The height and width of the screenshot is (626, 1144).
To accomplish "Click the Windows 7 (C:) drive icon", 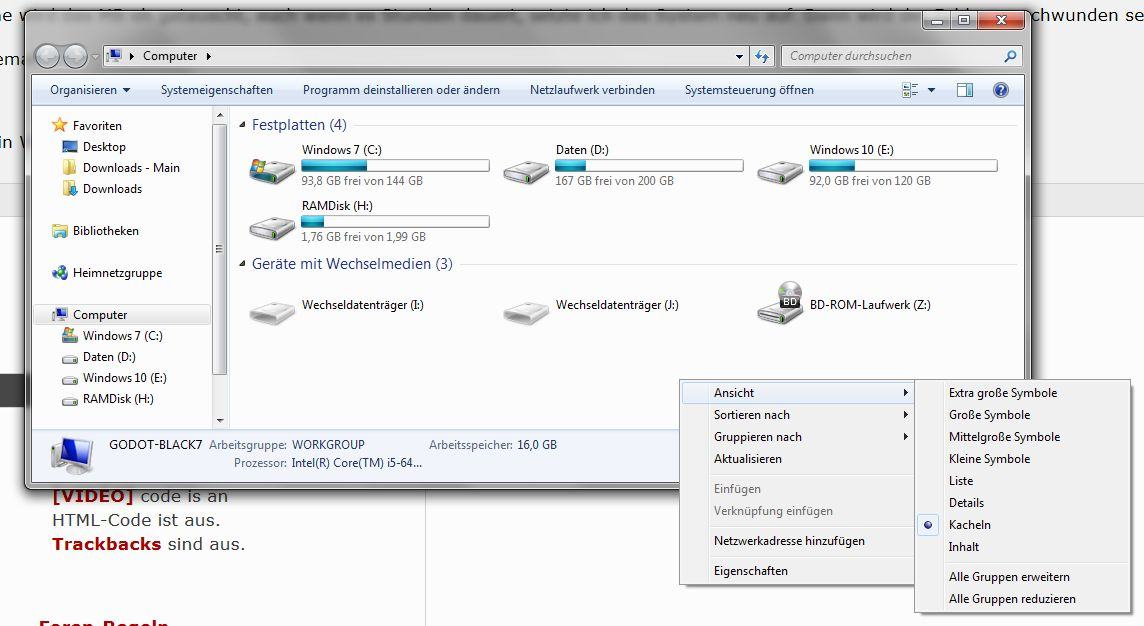I will point(271,171).
